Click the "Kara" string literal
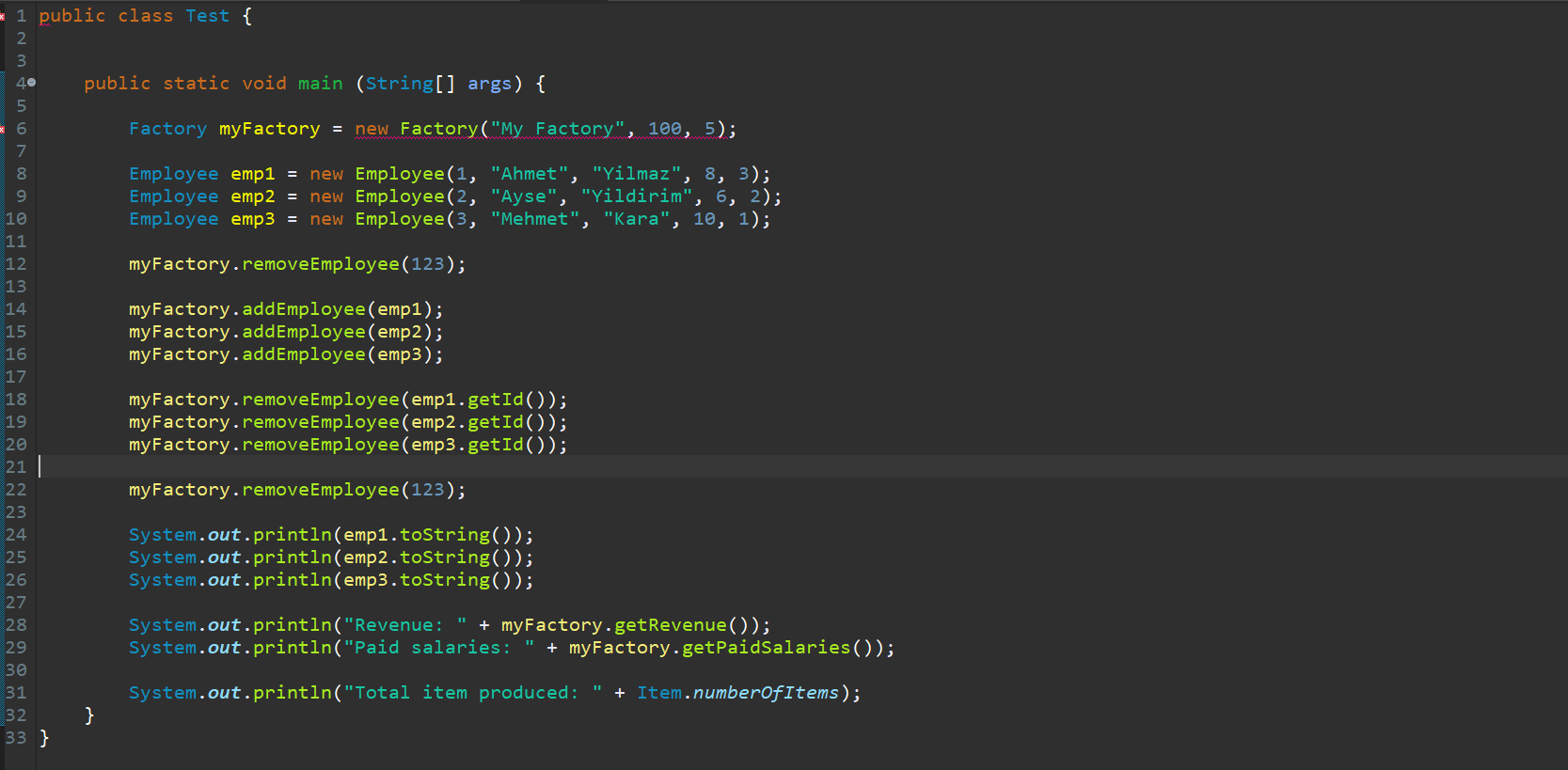 (x=637, y=219)
